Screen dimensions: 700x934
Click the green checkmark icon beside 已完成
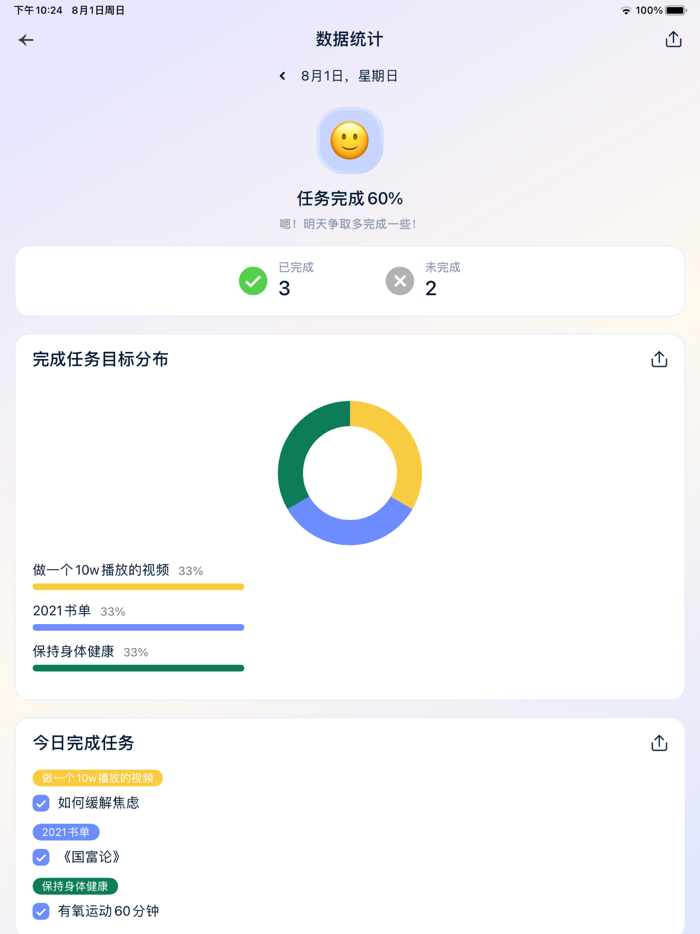click(253, 281)
